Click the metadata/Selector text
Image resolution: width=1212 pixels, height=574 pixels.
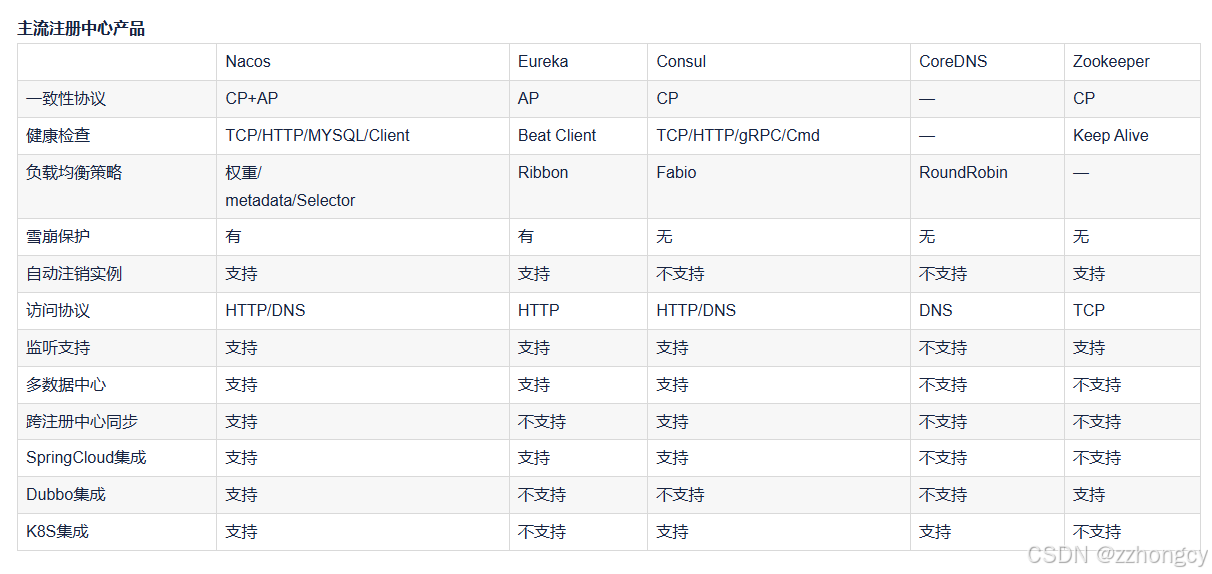[290, 201]
